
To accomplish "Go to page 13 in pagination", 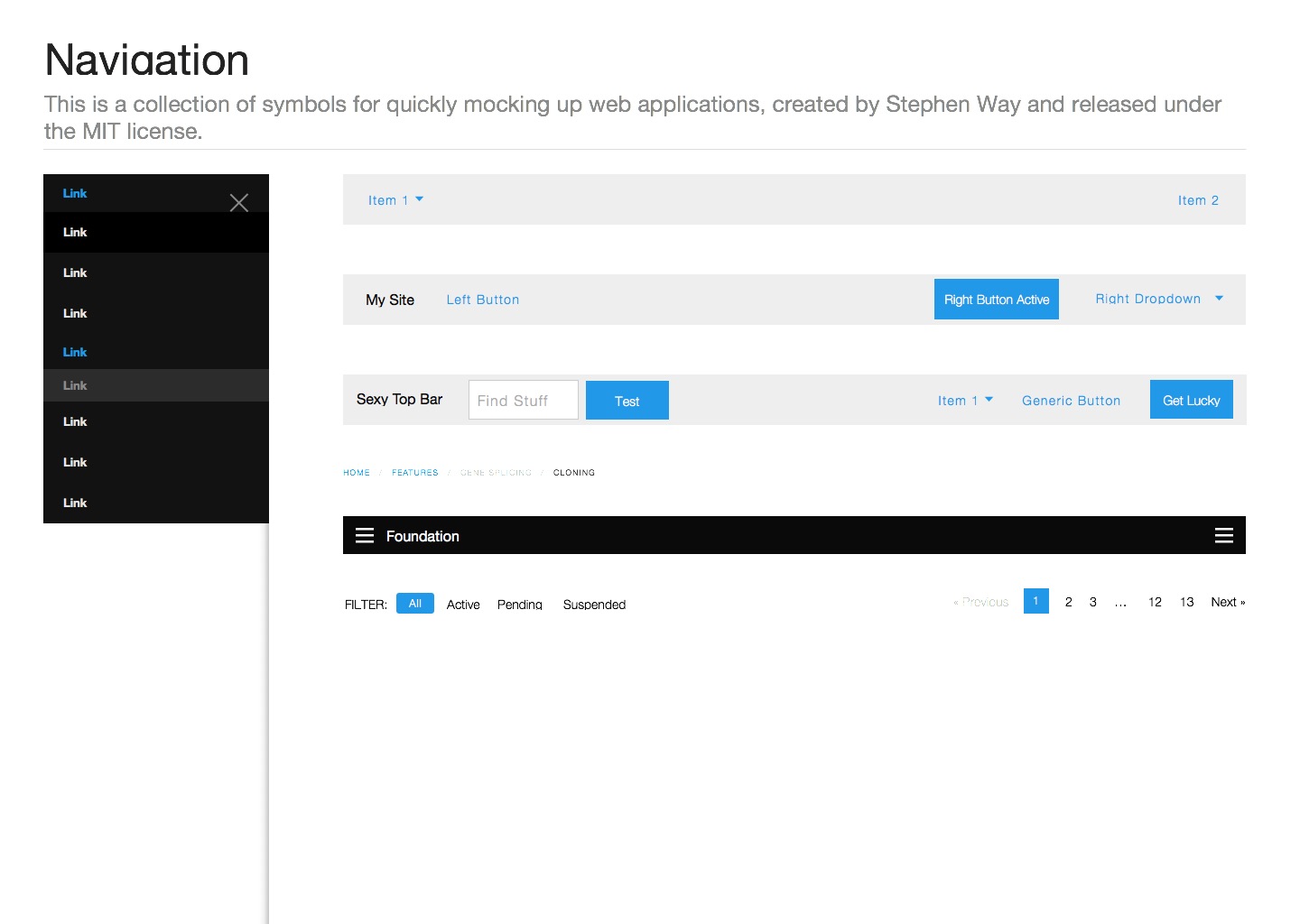I will click(x=1186, y=601).
